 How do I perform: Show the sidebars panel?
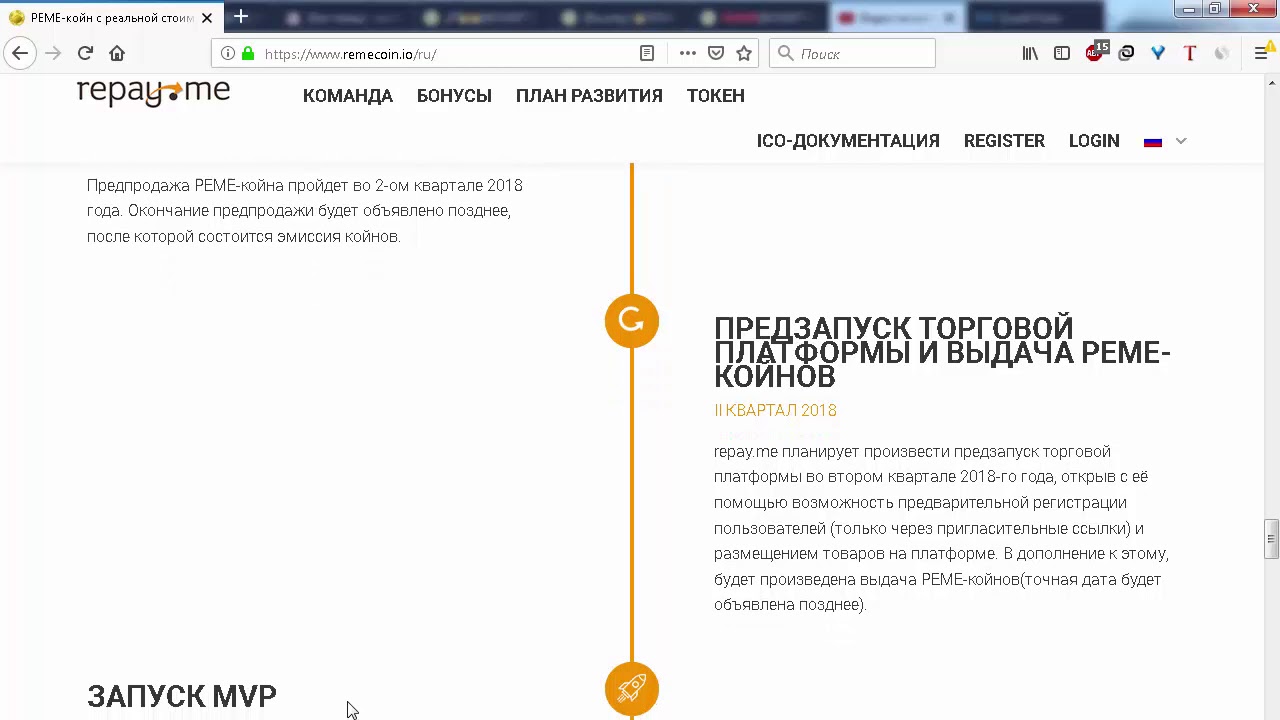(x=1062, y=54)
